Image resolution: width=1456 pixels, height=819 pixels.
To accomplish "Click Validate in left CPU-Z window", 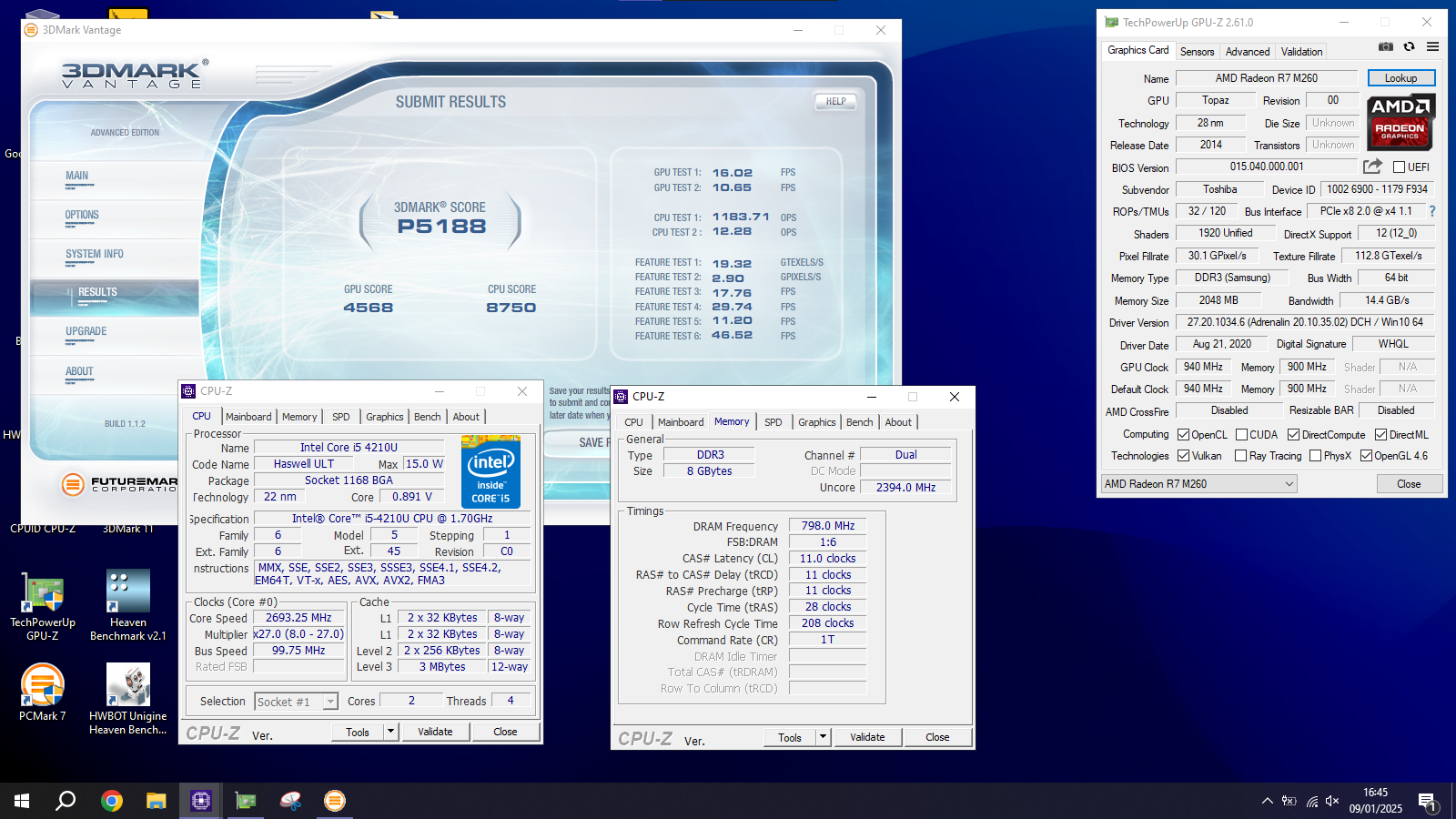I will click(x=435, y=732).
